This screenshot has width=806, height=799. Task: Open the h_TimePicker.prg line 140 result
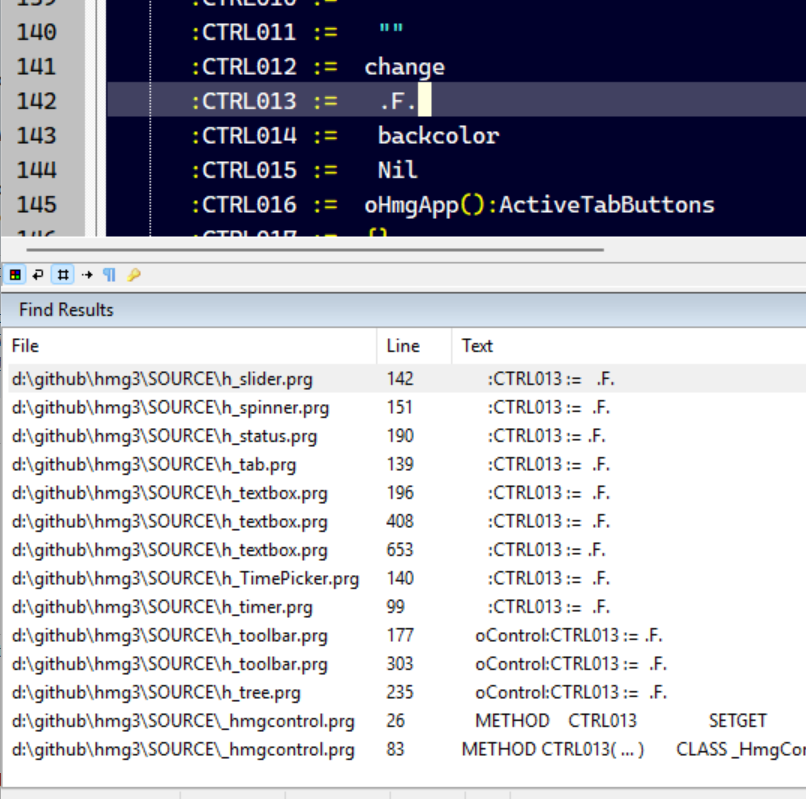coord(407,579)
